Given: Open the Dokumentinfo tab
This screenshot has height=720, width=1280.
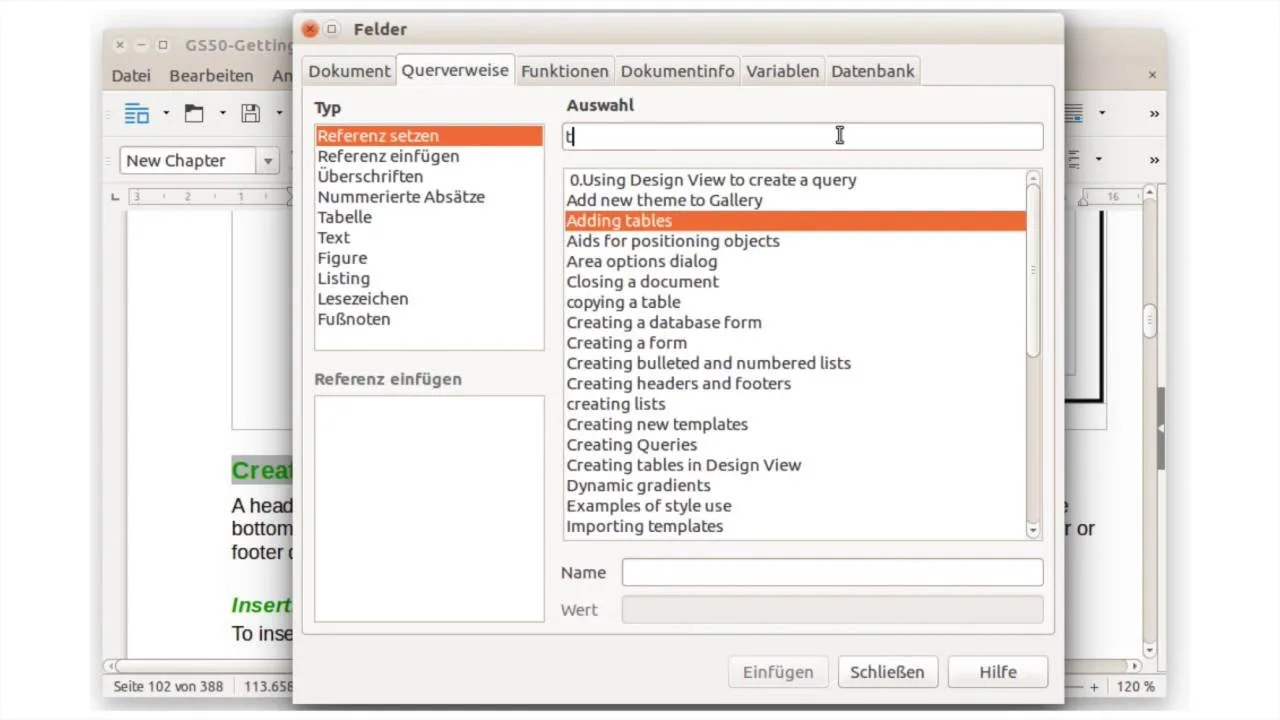Looking at the screenshot, I should (677, 71).
